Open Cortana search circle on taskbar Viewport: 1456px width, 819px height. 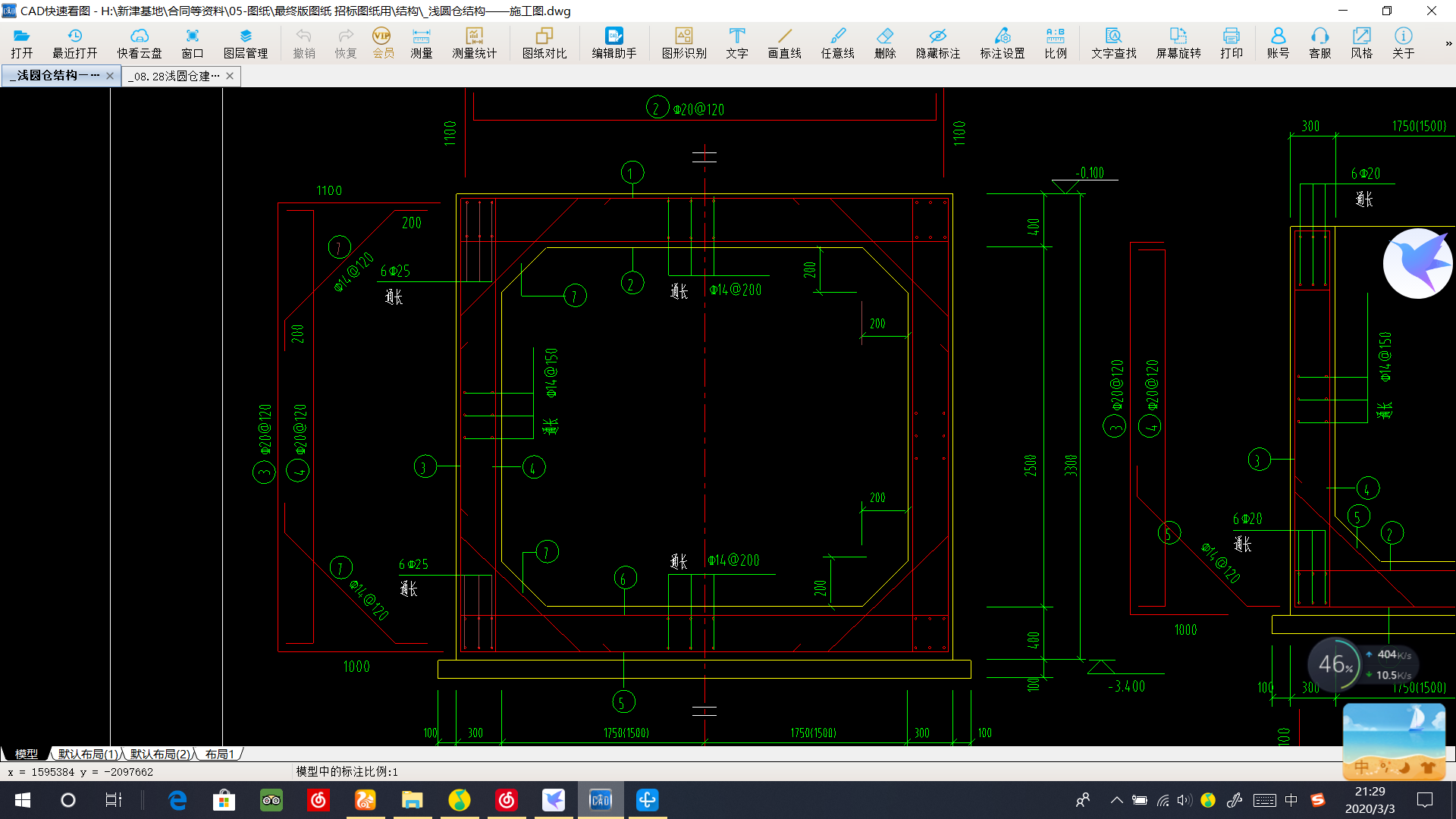[68, 800]
